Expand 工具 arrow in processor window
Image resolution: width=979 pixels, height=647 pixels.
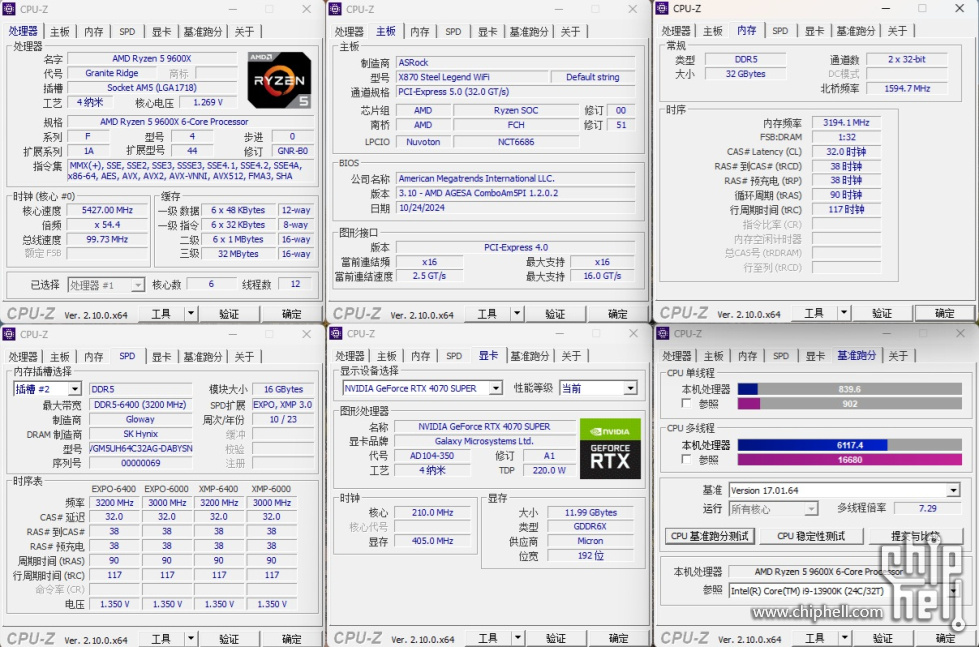click(191, 314)
